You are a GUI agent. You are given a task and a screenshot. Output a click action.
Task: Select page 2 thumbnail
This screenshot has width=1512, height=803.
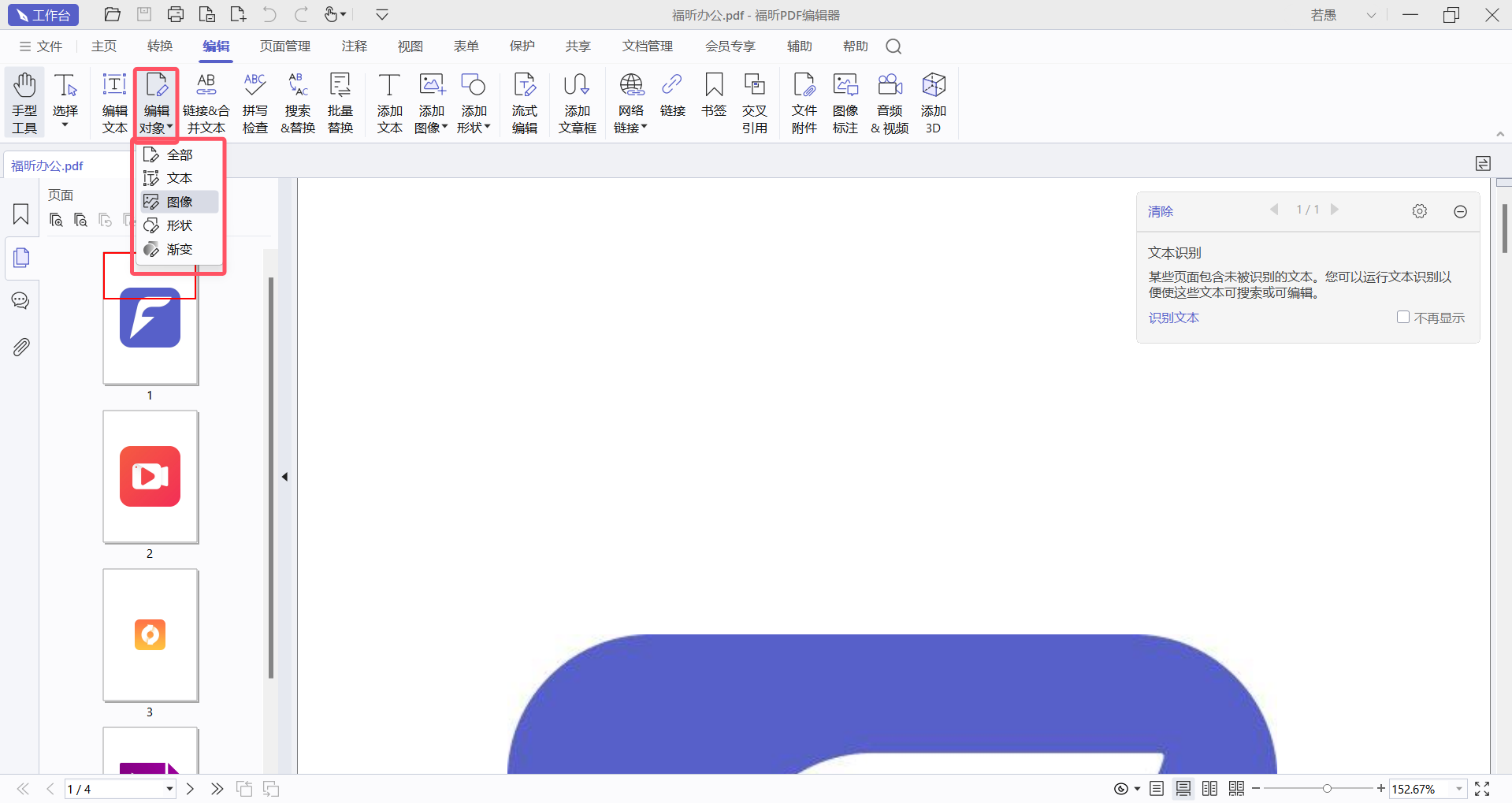pos(150,477)
